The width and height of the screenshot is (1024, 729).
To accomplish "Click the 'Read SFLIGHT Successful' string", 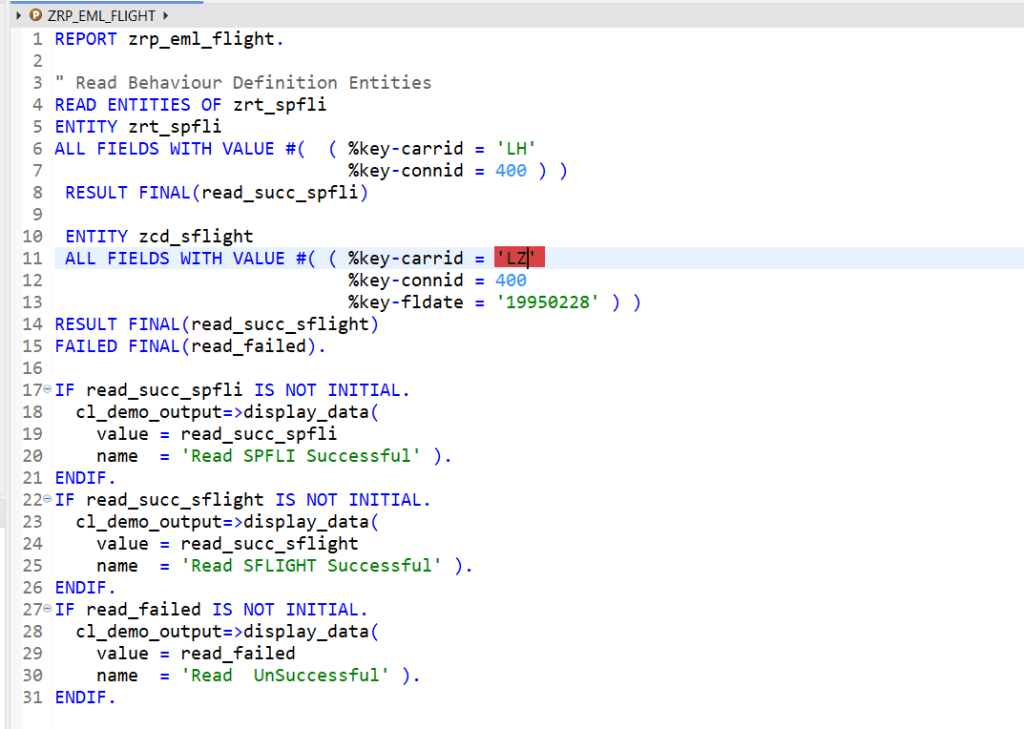I will [311, 566].
